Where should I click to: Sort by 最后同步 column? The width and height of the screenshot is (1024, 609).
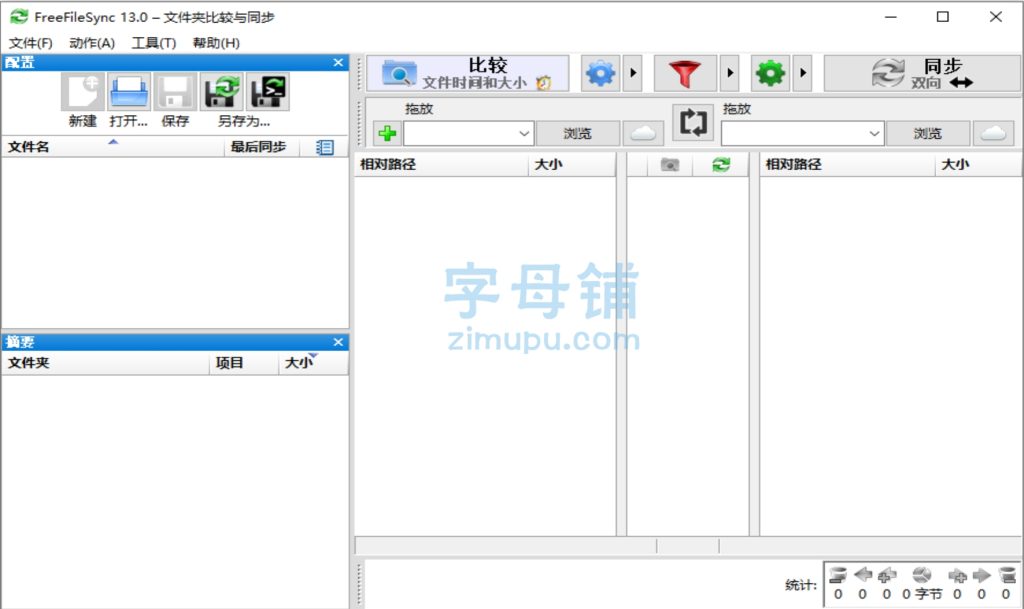click(x=262, y=147)
